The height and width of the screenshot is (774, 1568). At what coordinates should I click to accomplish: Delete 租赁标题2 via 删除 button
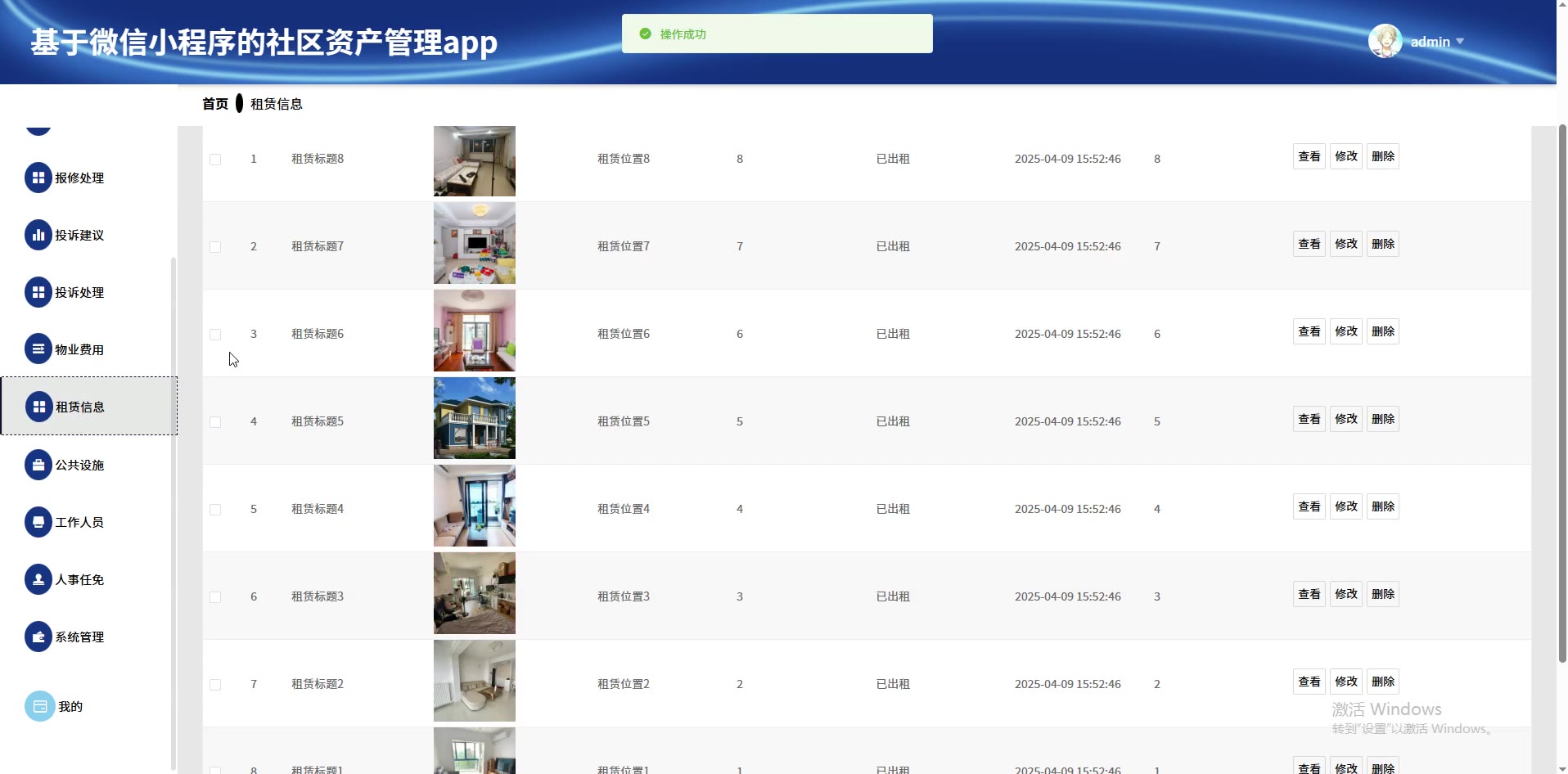pyautogui.click(x=1383, y=682)
